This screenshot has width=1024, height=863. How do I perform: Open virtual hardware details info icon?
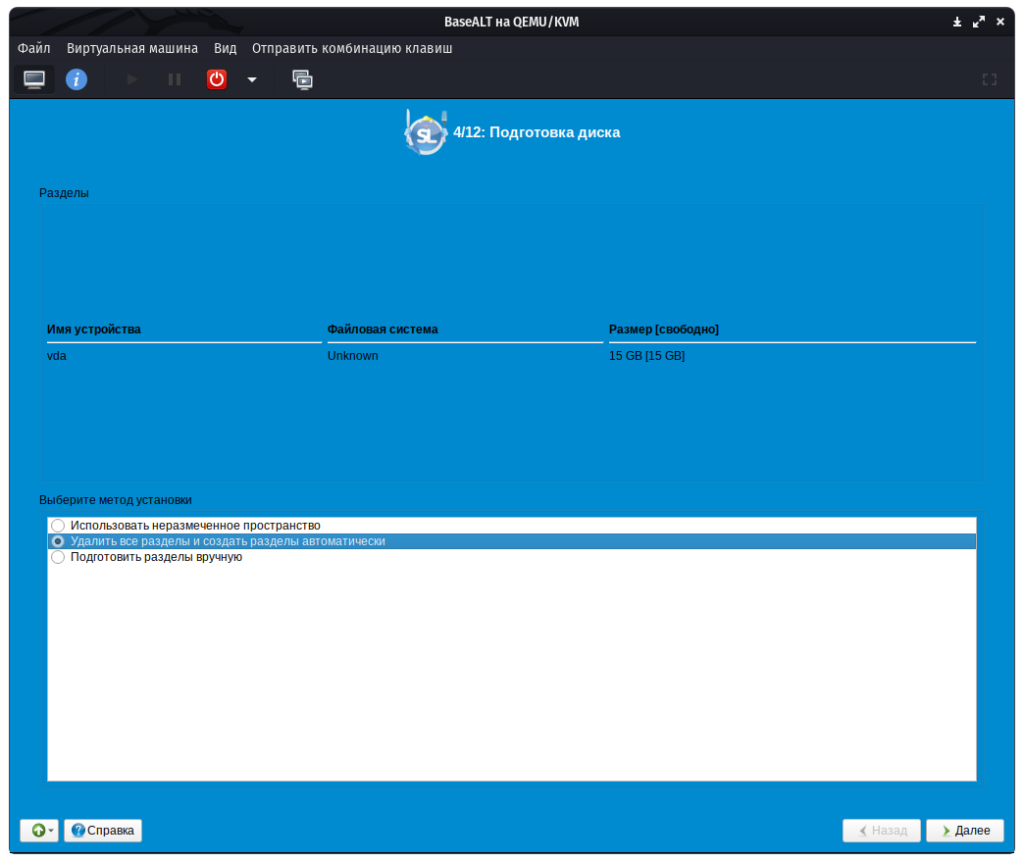tap(77, 79)
